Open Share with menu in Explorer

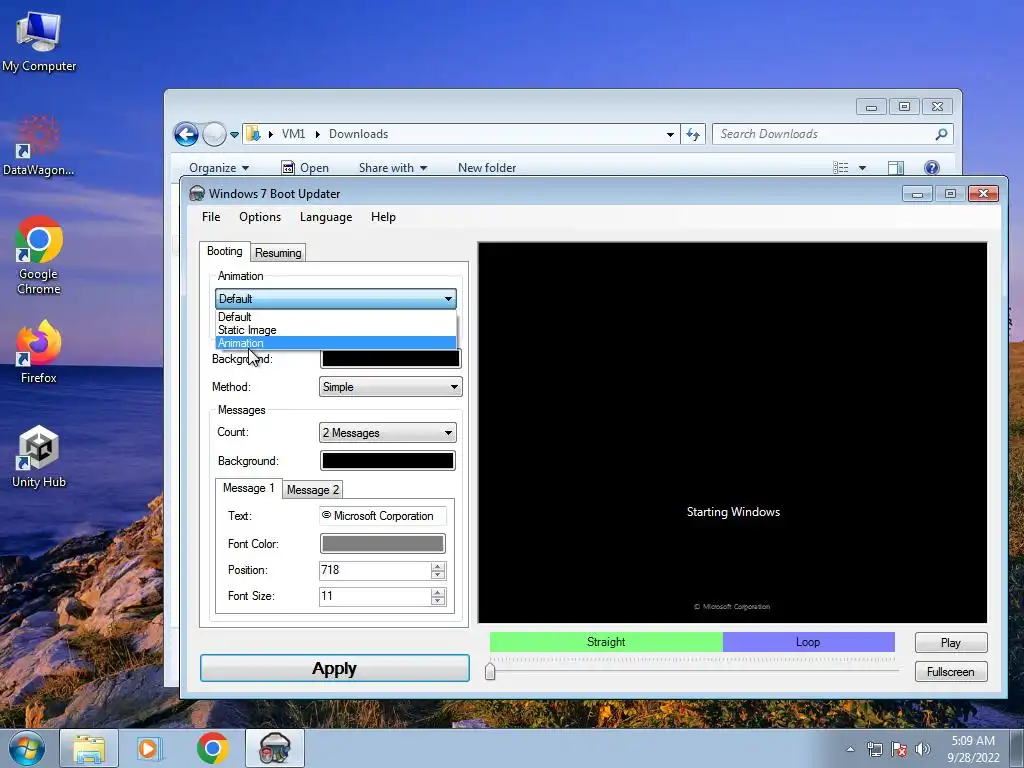pos(392,168)
